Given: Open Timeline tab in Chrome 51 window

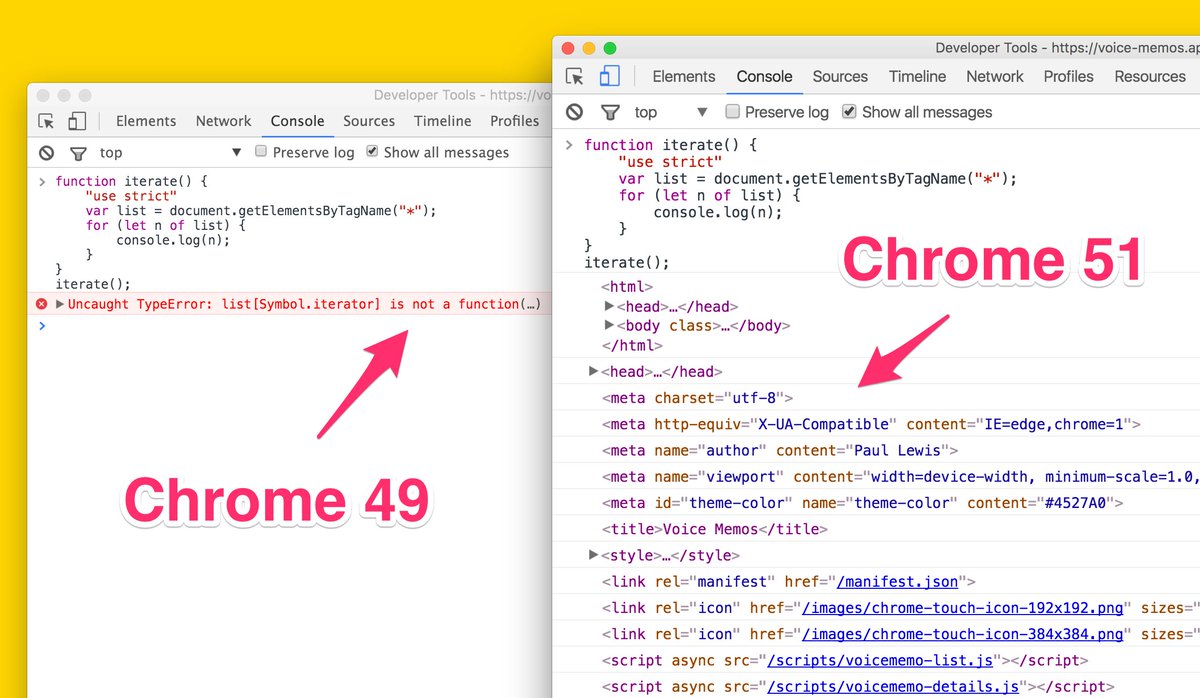Looking at the screenshot, I should pyautogui.click(x=917, y=76).
